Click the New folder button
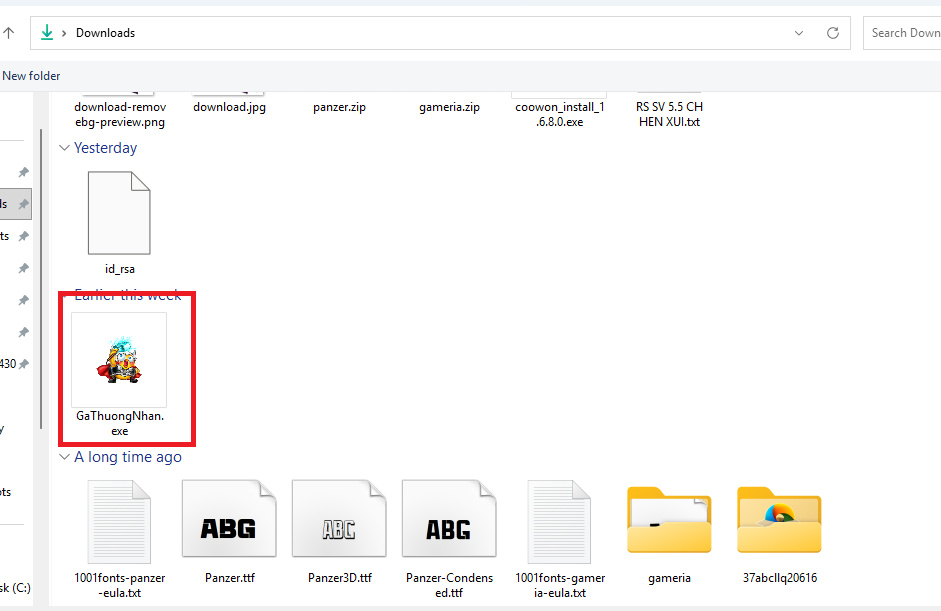This screenshot has width=941, height=611. [30, 76]
